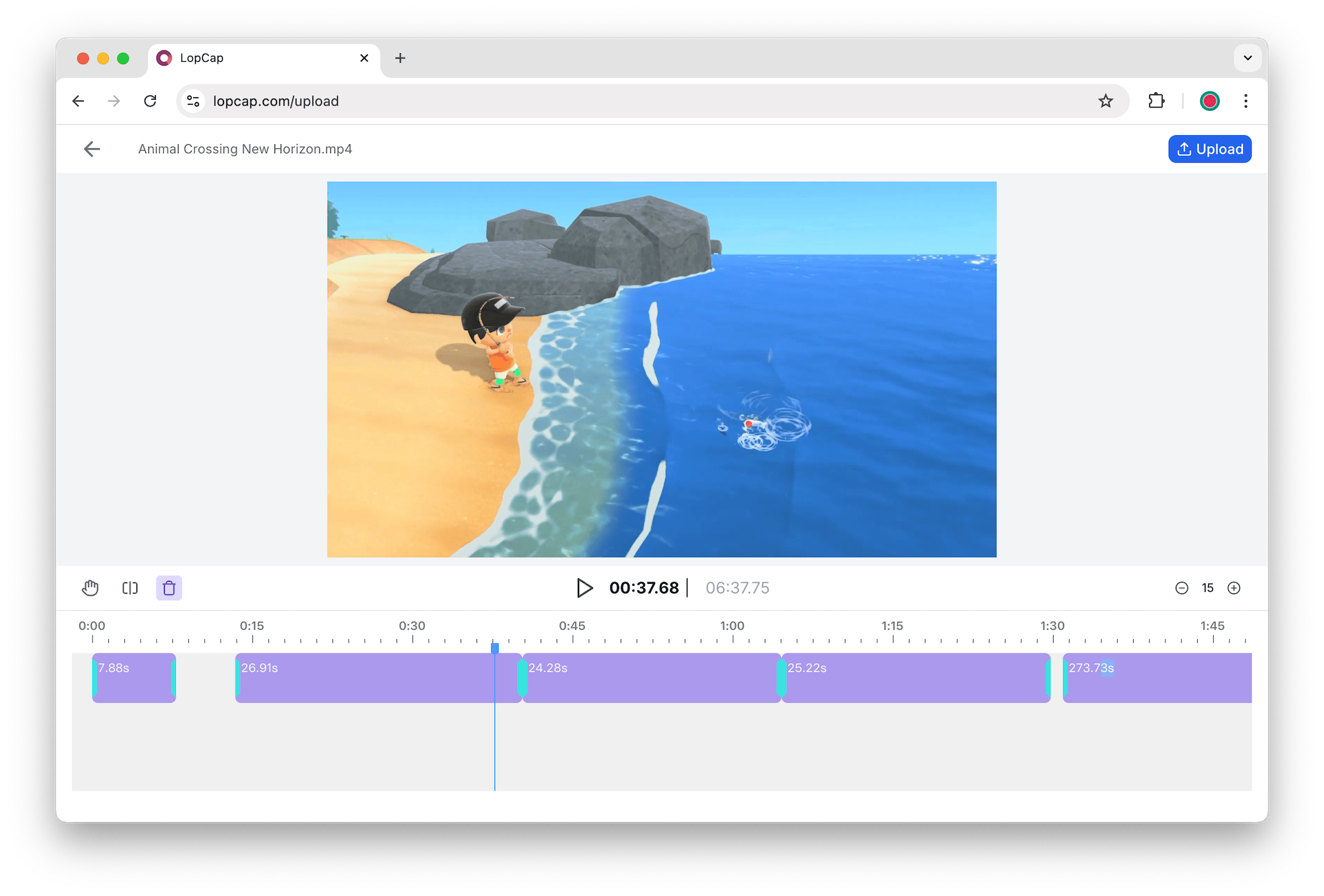Image resolution: width=1324 pixels, height=896 pixels.
Task: Open the Chrome three-dot menu
Action: tap(1245, 101)
